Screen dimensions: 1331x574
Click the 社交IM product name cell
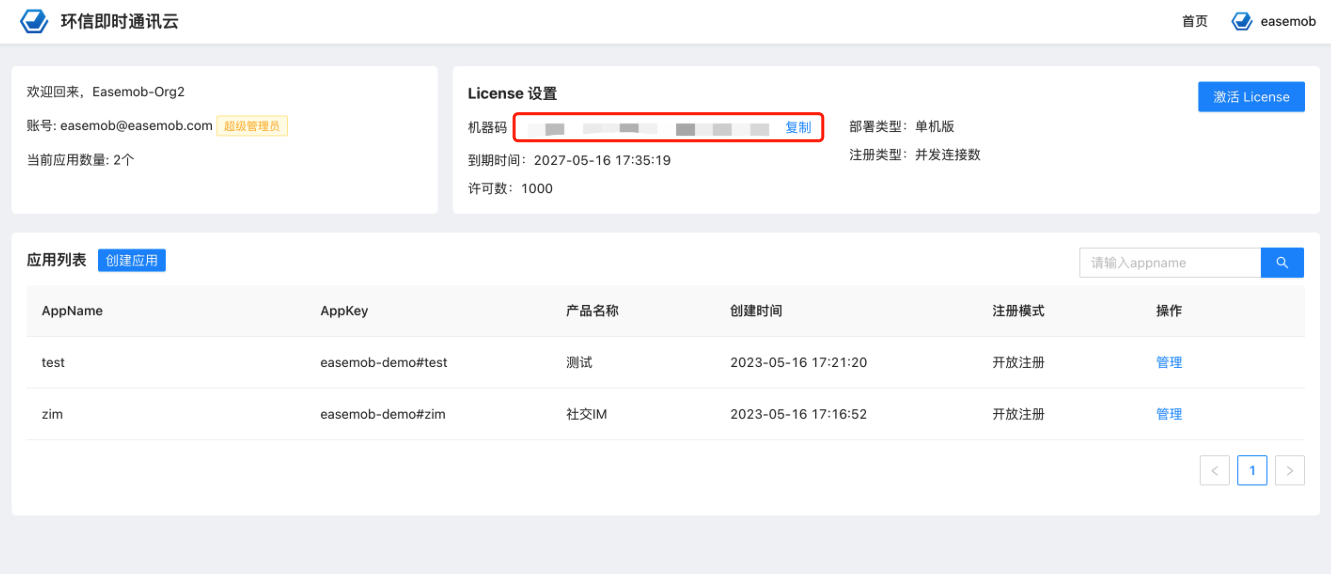[x=586, y=414]
